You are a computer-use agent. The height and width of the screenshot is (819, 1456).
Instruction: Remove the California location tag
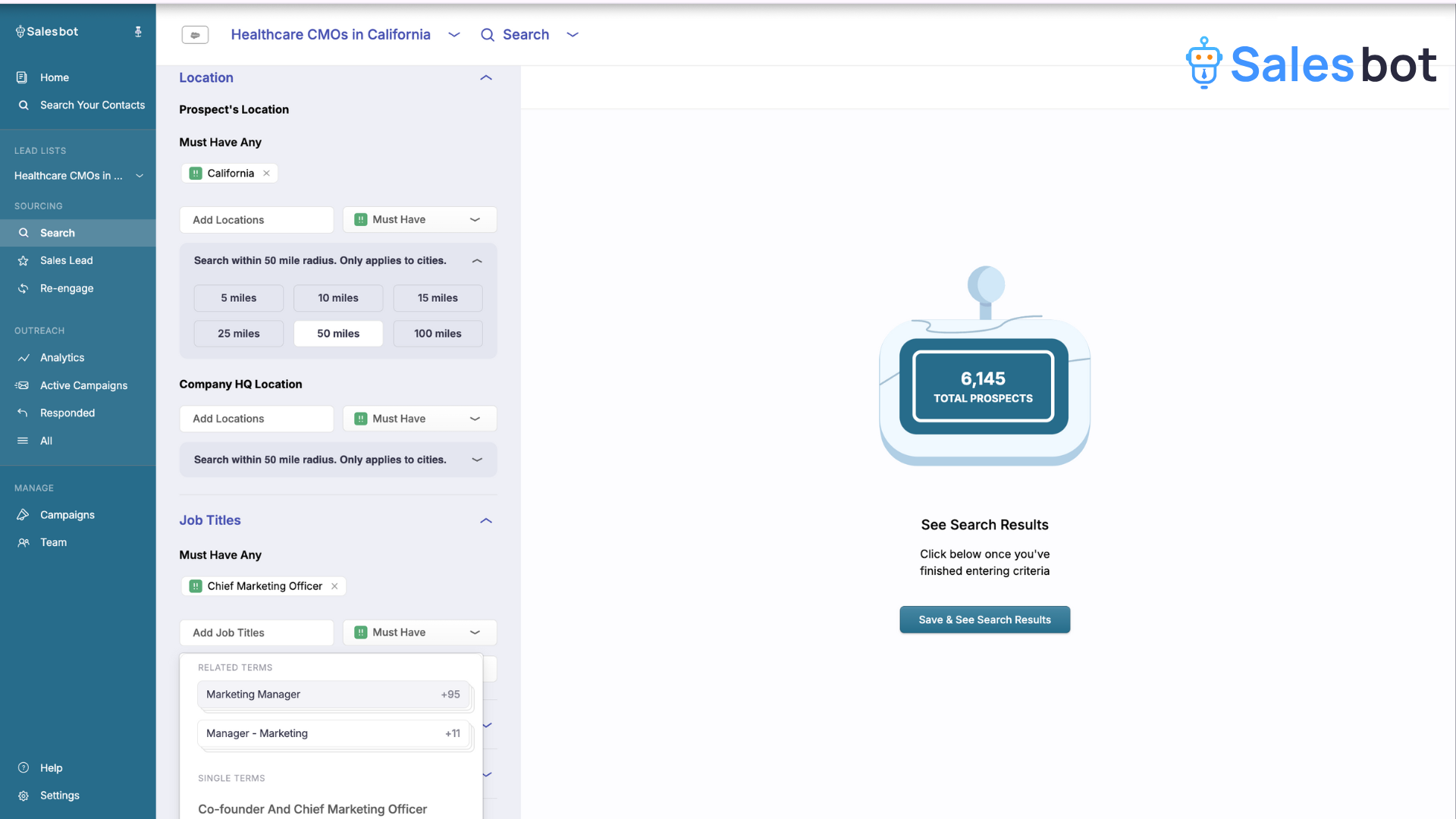[266, 174]
